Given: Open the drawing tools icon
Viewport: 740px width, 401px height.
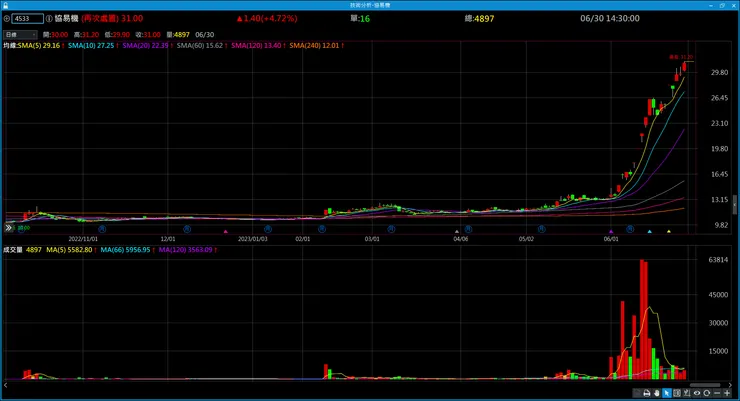Looking at the screenshot, I should (687, 393).
